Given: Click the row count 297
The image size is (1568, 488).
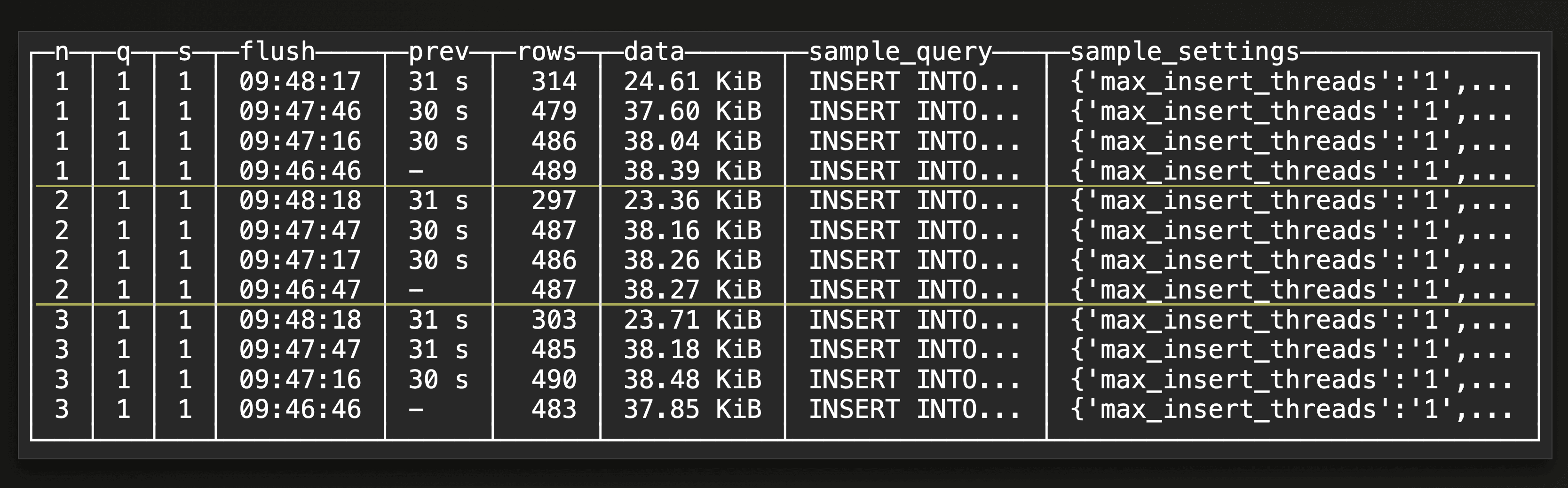Looking at the screenshot, I should pyautogui.click(x=553, y=201).
